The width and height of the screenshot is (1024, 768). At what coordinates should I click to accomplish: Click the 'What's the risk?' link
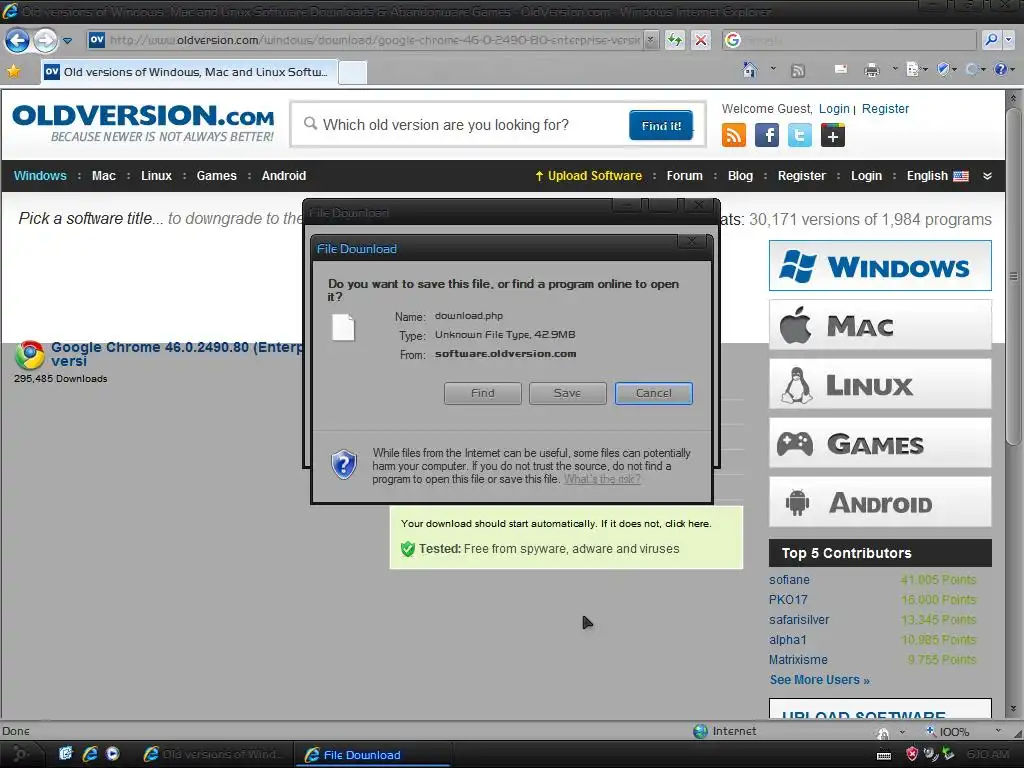(601, 479)
